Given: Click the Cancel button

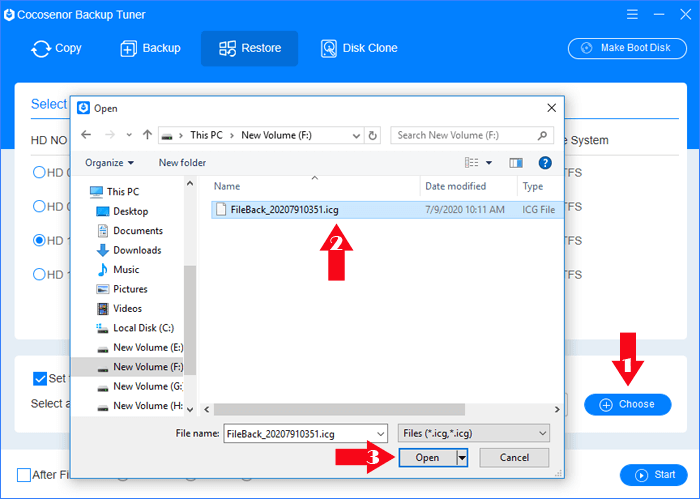Looking at the screenshot, I should [514, 458].
